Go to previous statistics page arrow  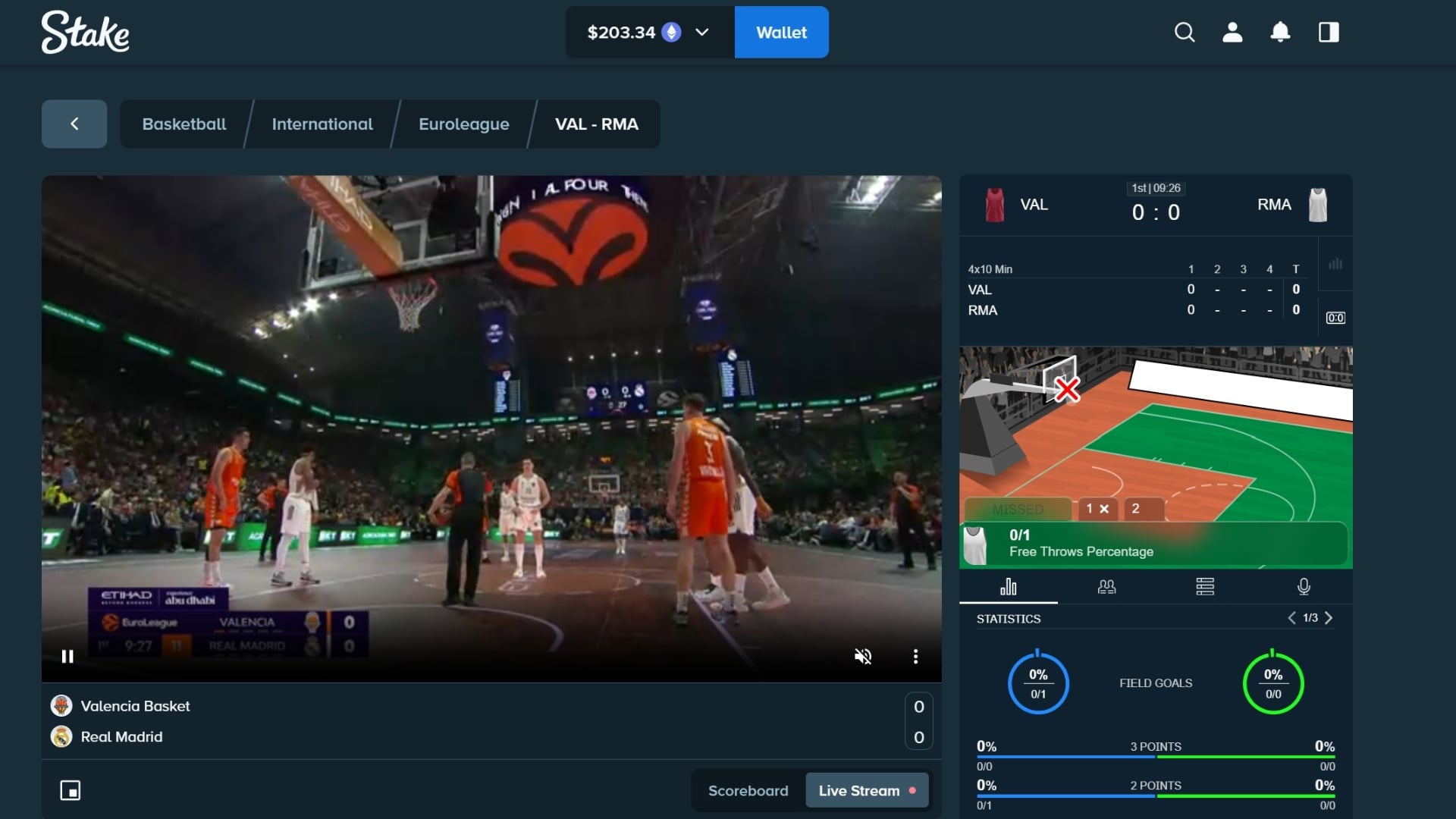pyautogui.click(x=1291, y=618)
